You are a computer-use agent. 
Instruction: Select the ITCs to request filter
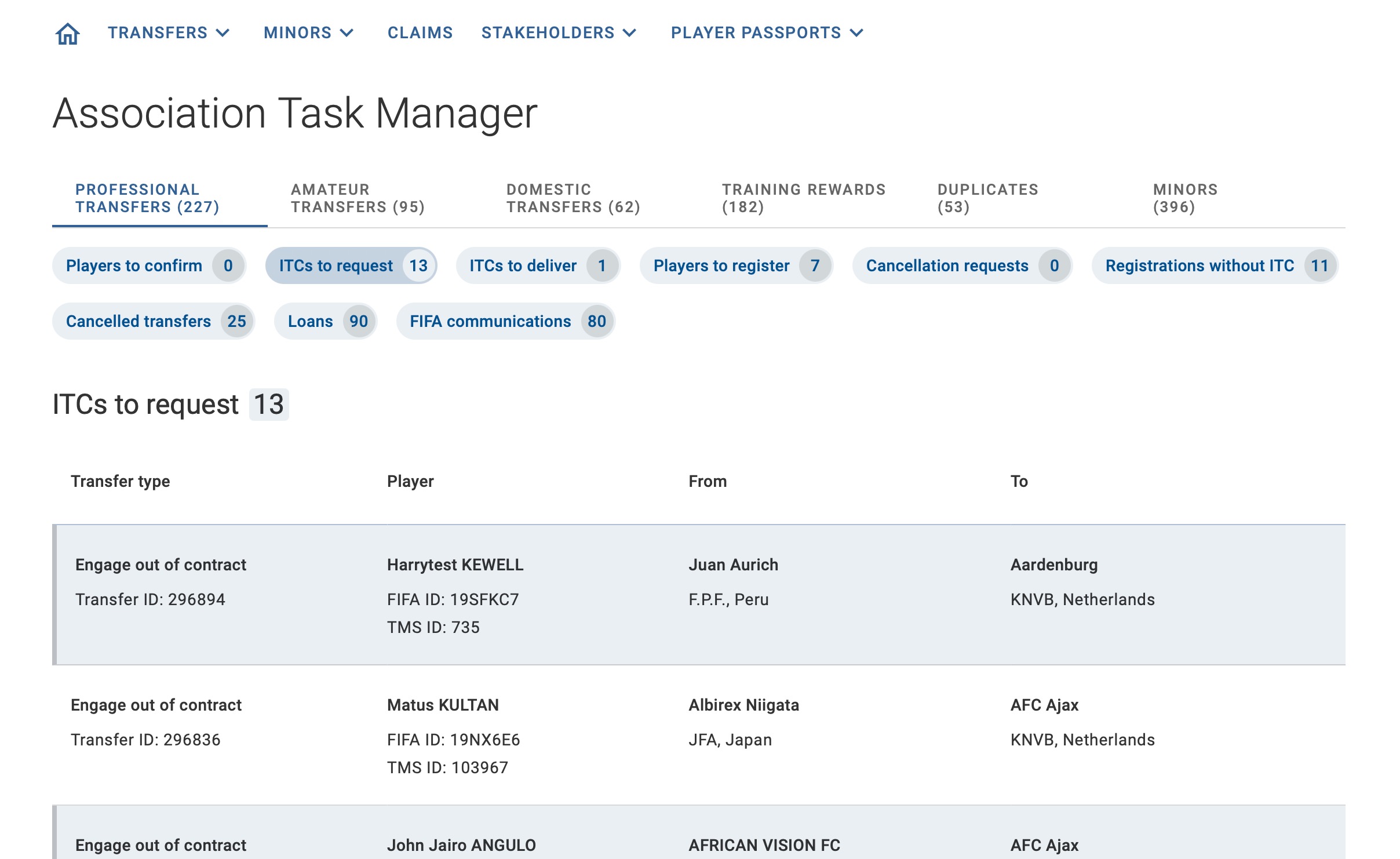(351, 266)
